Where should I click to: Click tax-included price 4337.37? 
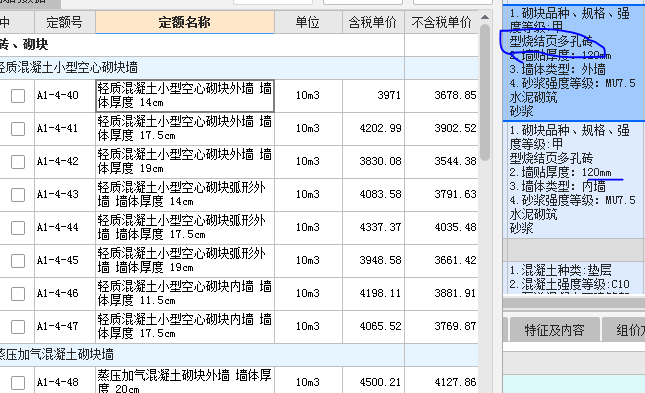[x=381, y=227]
